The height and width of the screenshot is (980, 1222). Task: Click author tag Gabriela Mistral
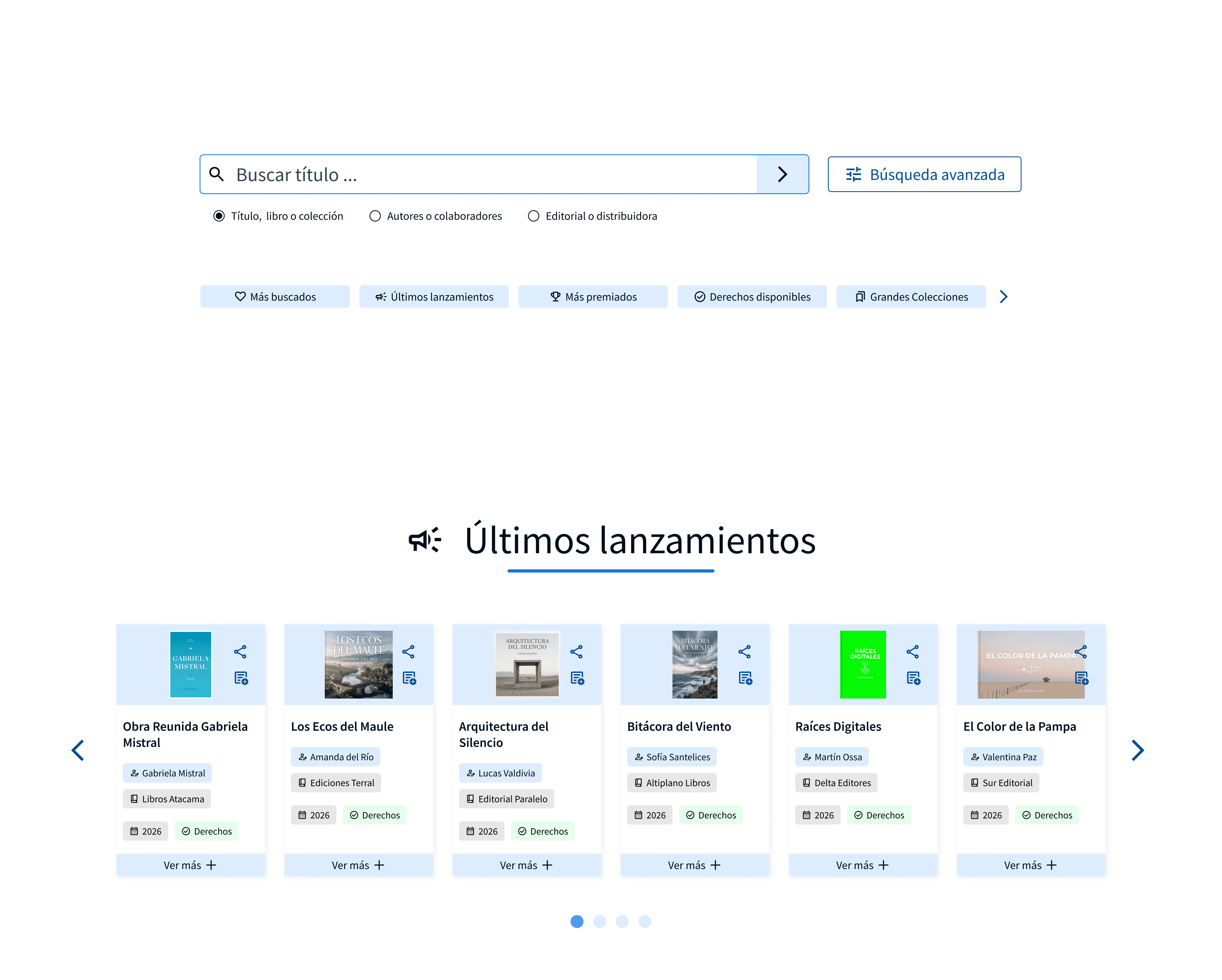[167, 773]
